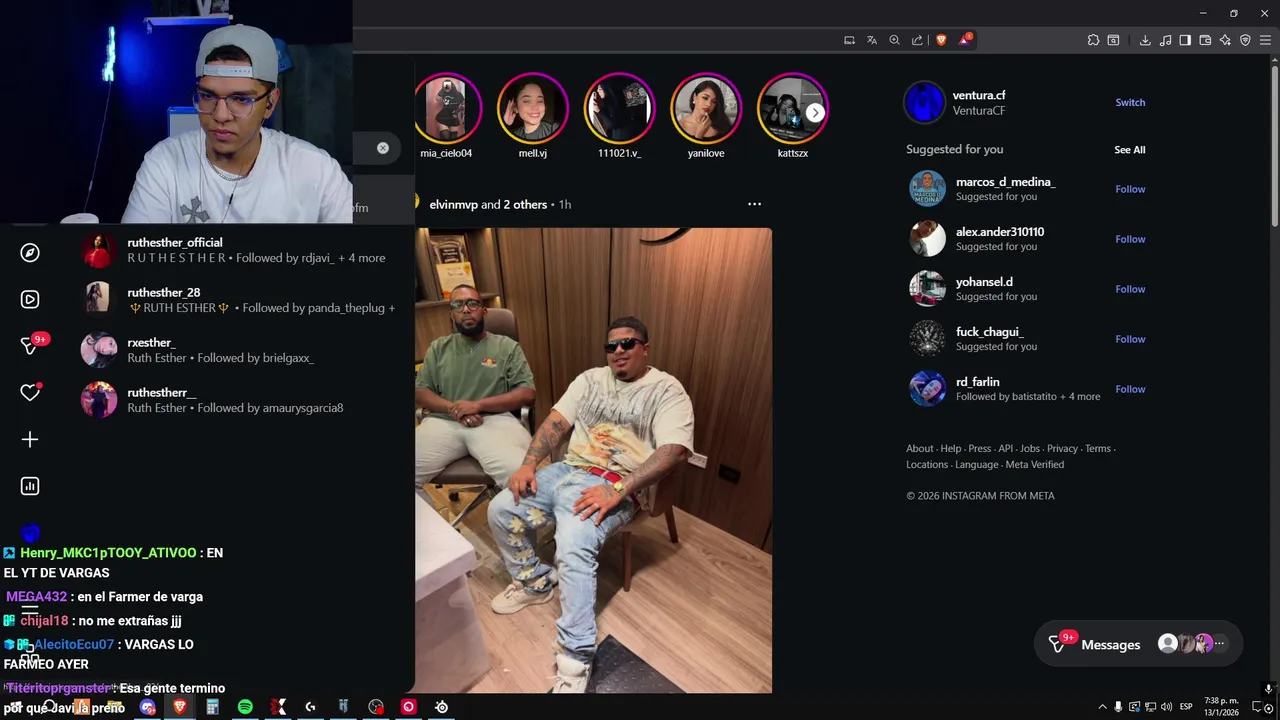
Task: Open three-dot options on elvinmvp post
Action: 754,204
